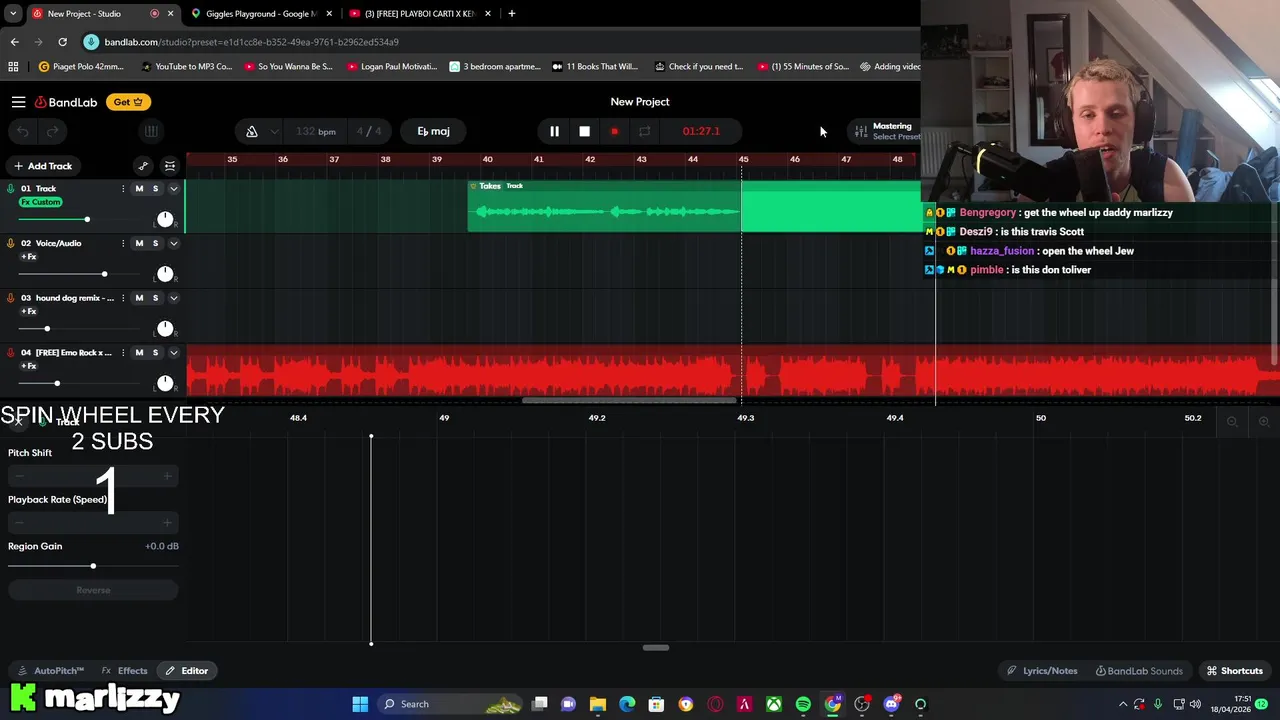The height and width of the screenshot is (720, 1280).
Task: Open the Eb maj key selector
Action: (x=433, y=131)
